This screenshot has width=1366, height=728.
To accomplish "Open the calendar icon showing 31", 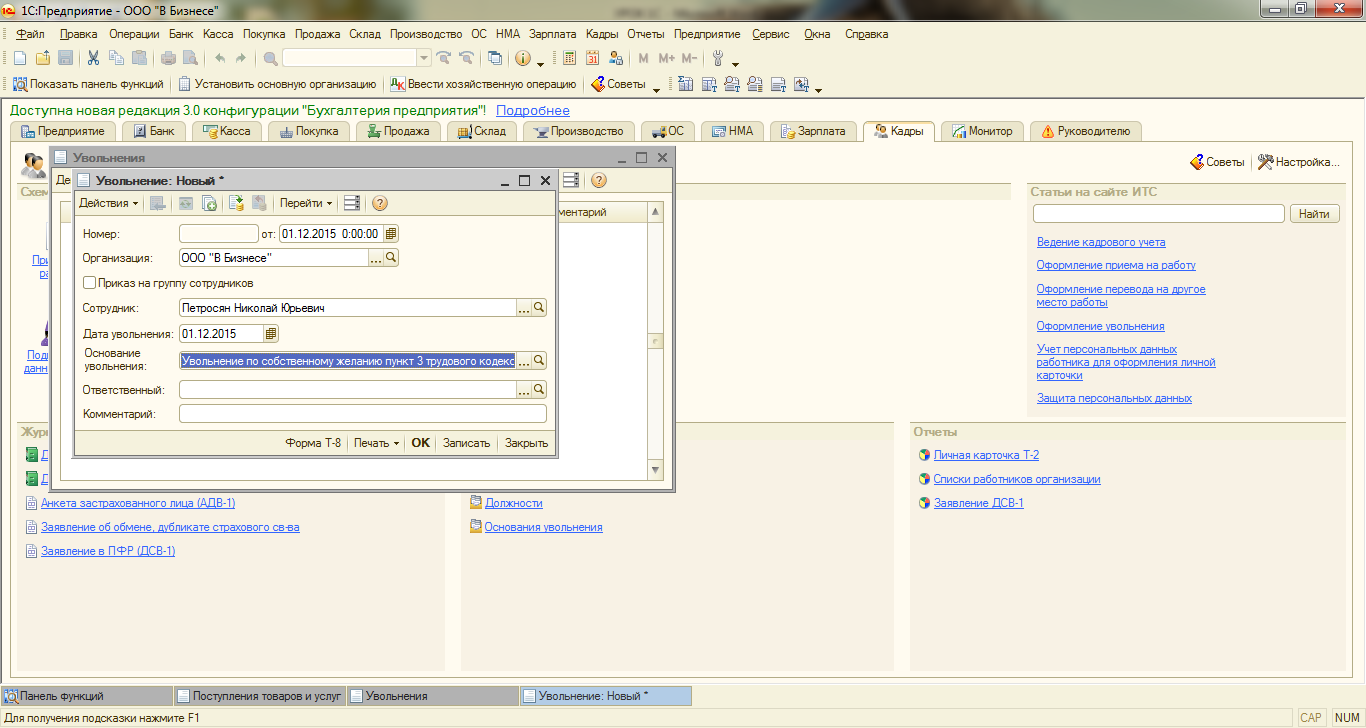I will [x=593, y=58].
